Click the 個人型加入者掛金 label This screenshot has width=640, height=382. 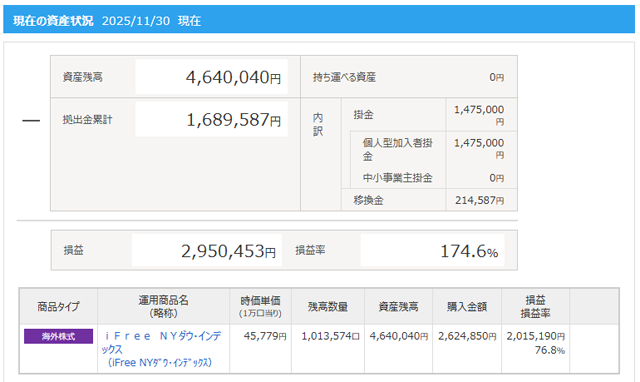point(398,149)
